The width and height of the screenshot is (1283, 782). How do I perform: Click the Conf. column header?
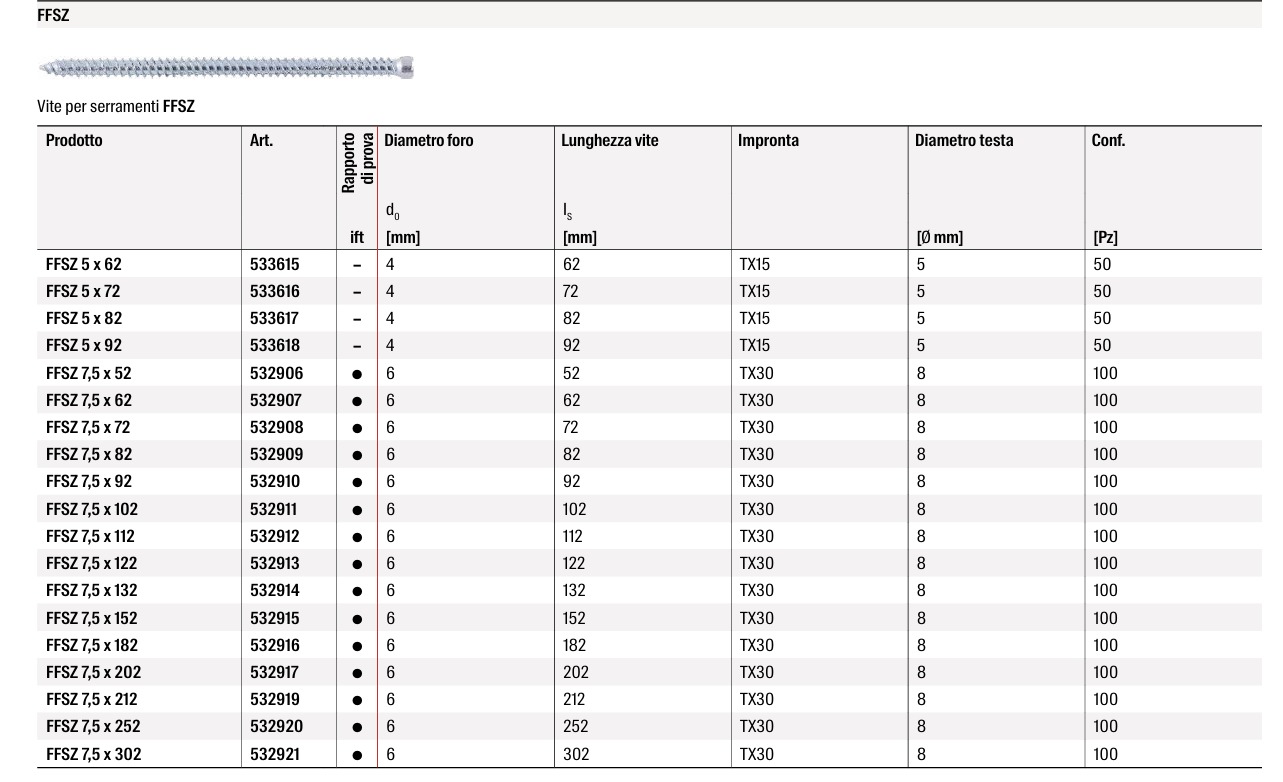(x=1109, y=141)
